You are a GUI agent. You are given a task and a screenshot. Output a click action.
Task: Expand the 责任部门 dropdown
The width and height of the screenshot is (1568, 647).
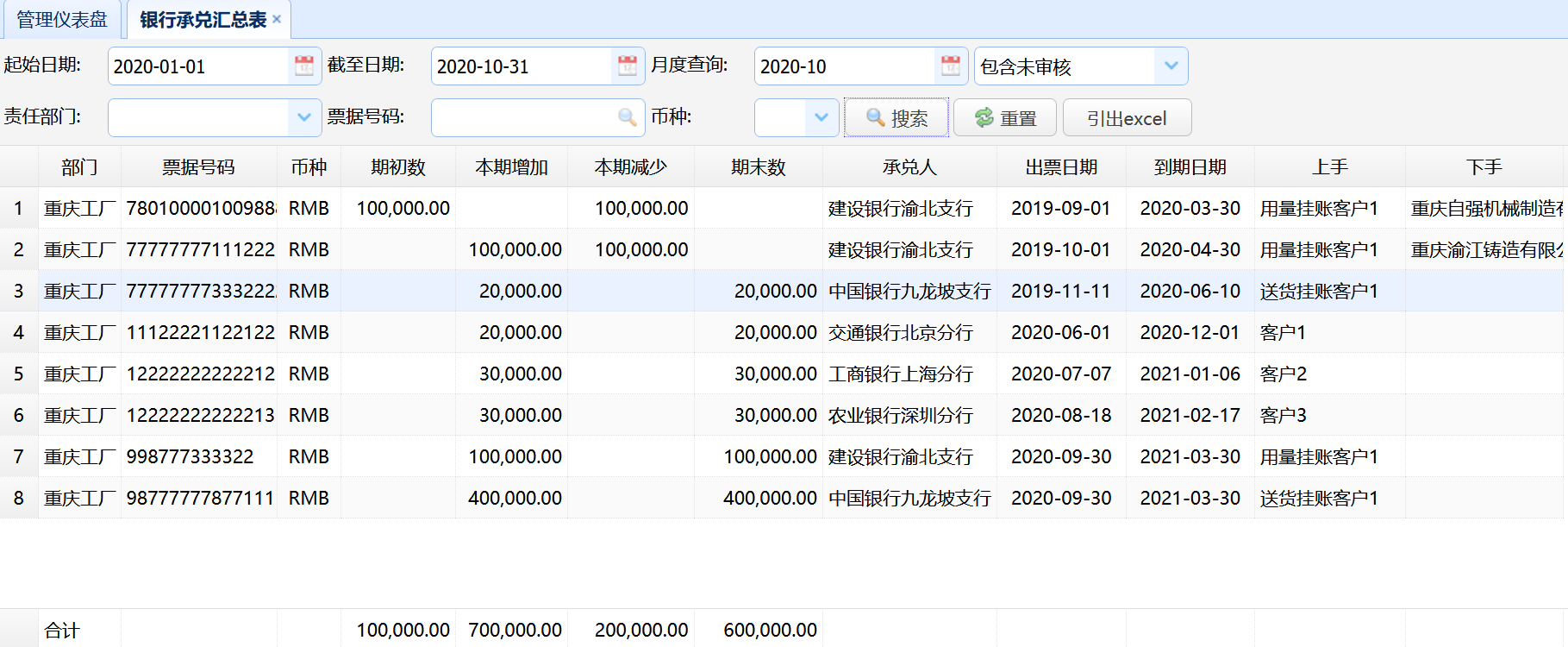[x=303, y=117]
